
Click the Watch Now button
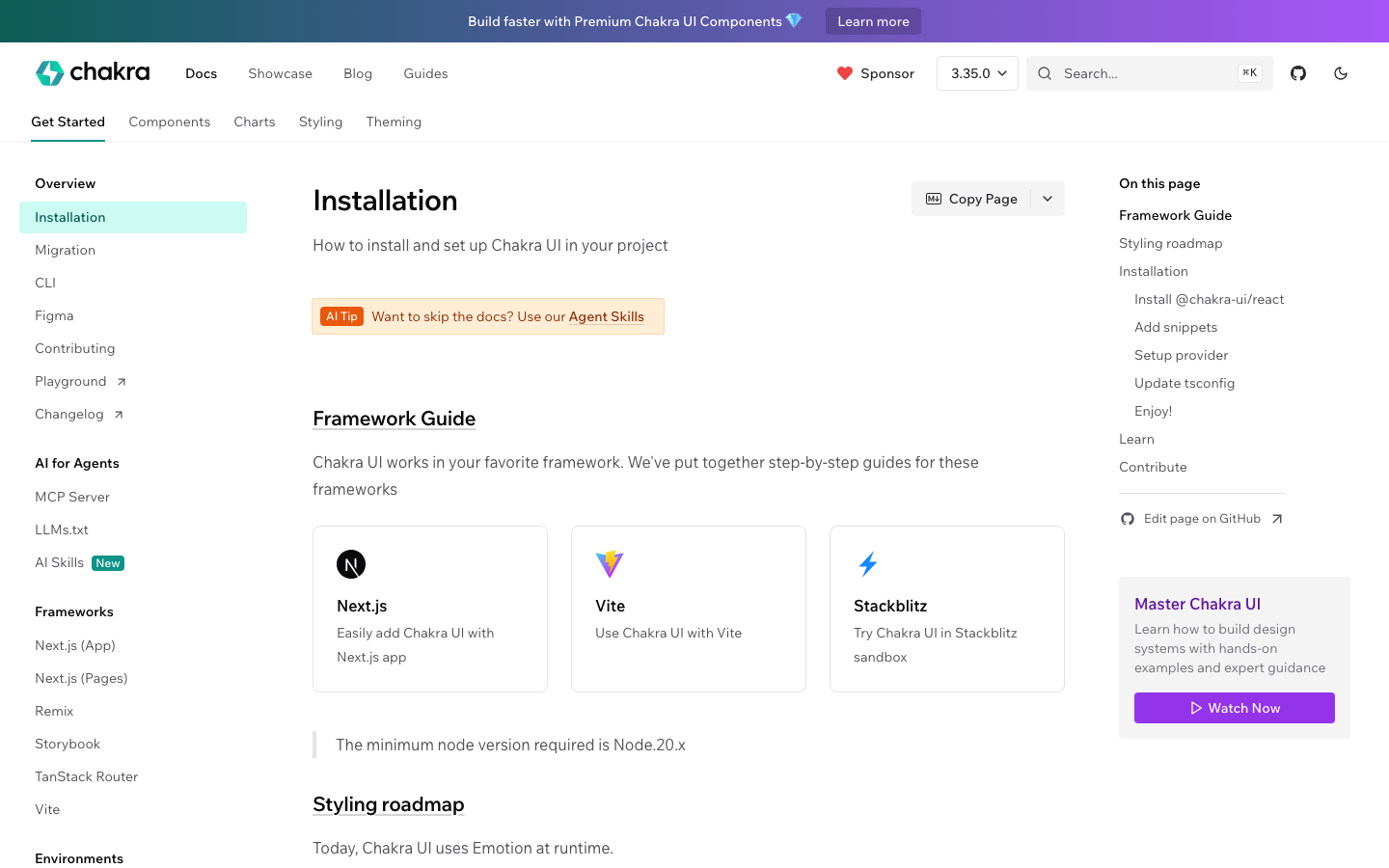click(1235, 708)
